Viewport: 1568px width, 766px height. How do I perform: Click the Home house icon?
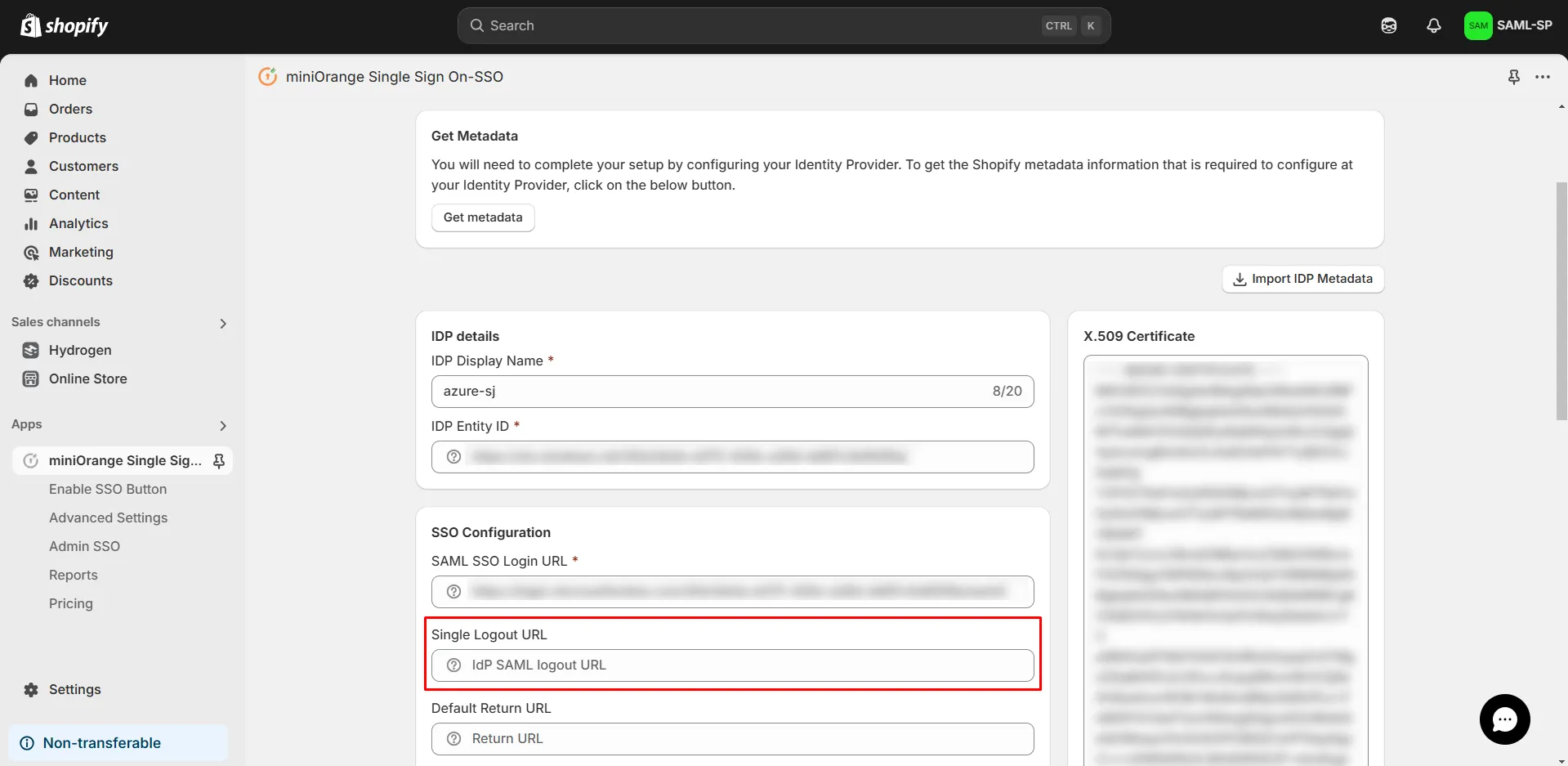coord(31,80)
